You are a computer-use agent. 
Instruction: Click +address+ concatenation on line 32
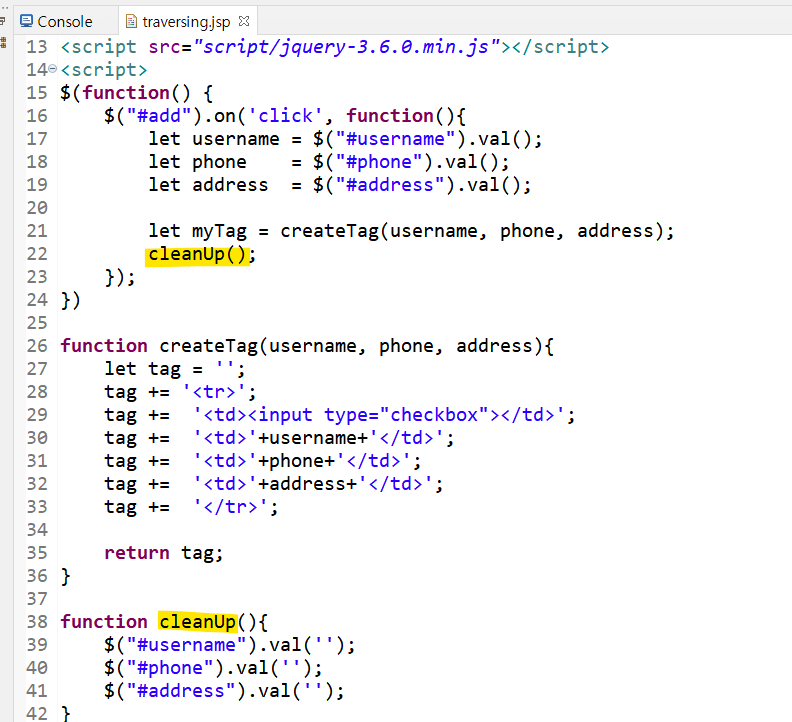pyautogui.click(x=308, y=484)
